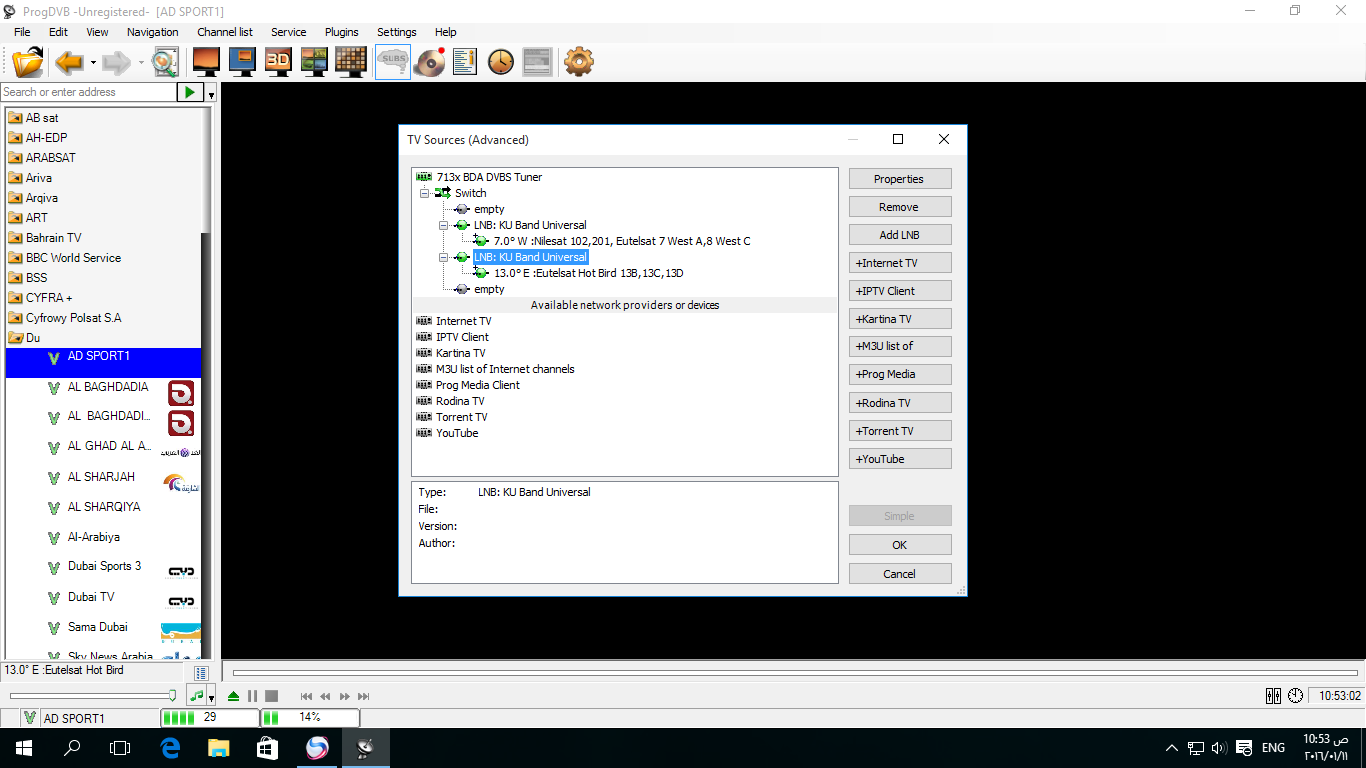Click the plain monitor display mode icon
This screenshot has width=1366, height=768.
206,62
